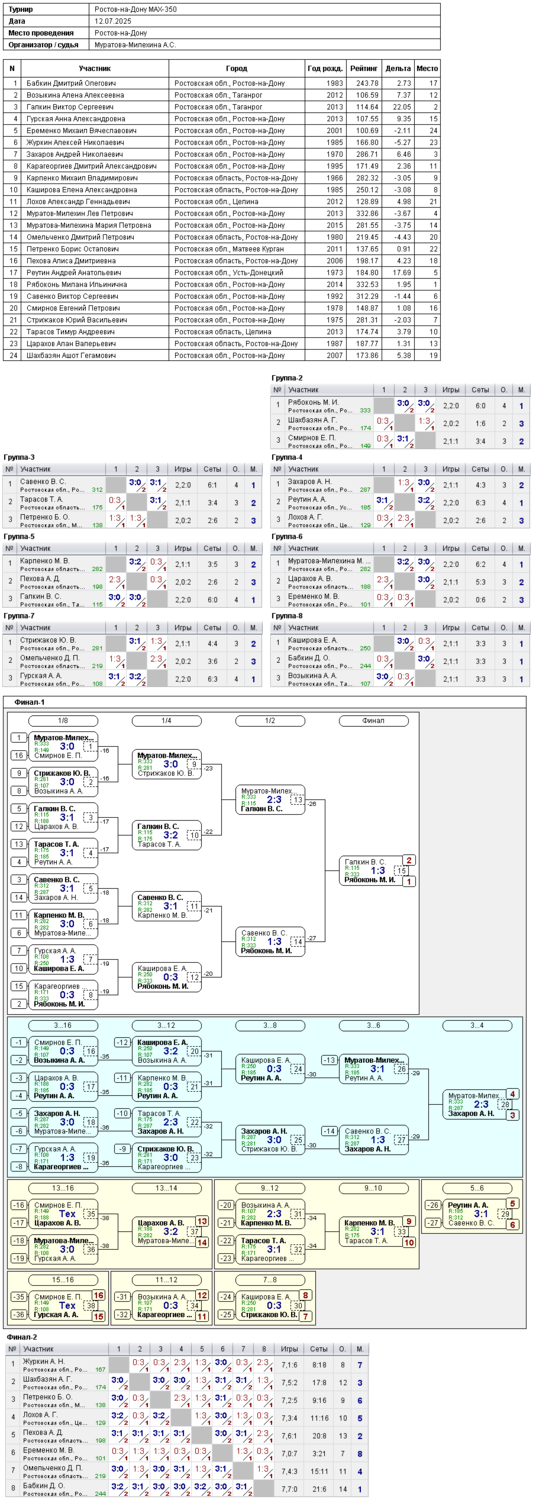Click the Дельта column header

(399, 68)
